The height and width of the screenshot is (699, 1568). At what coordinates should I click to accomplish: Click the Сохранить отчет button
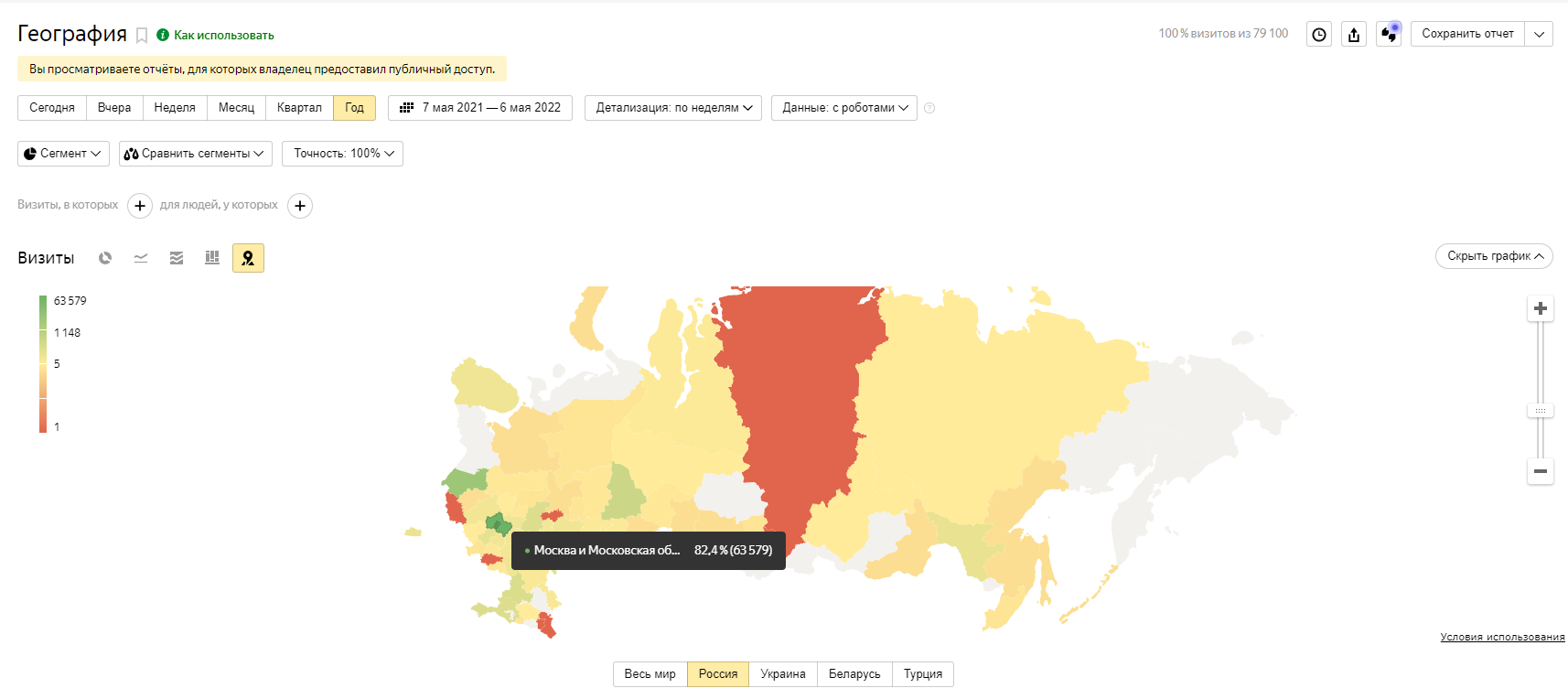point(1467,34)
